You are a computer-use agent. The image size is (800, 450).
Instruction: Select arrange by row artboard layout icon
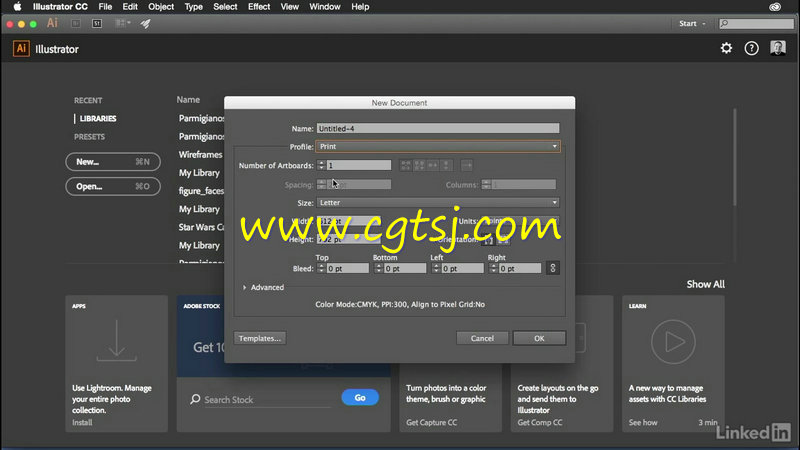point(433,165)
